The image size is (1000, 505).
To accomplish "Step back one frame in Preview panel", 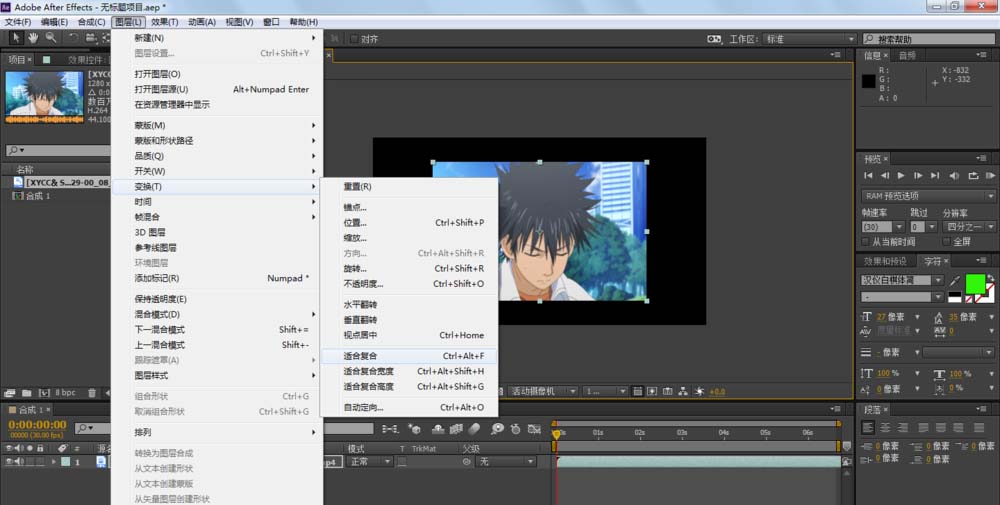I will [x=885, y=175].
